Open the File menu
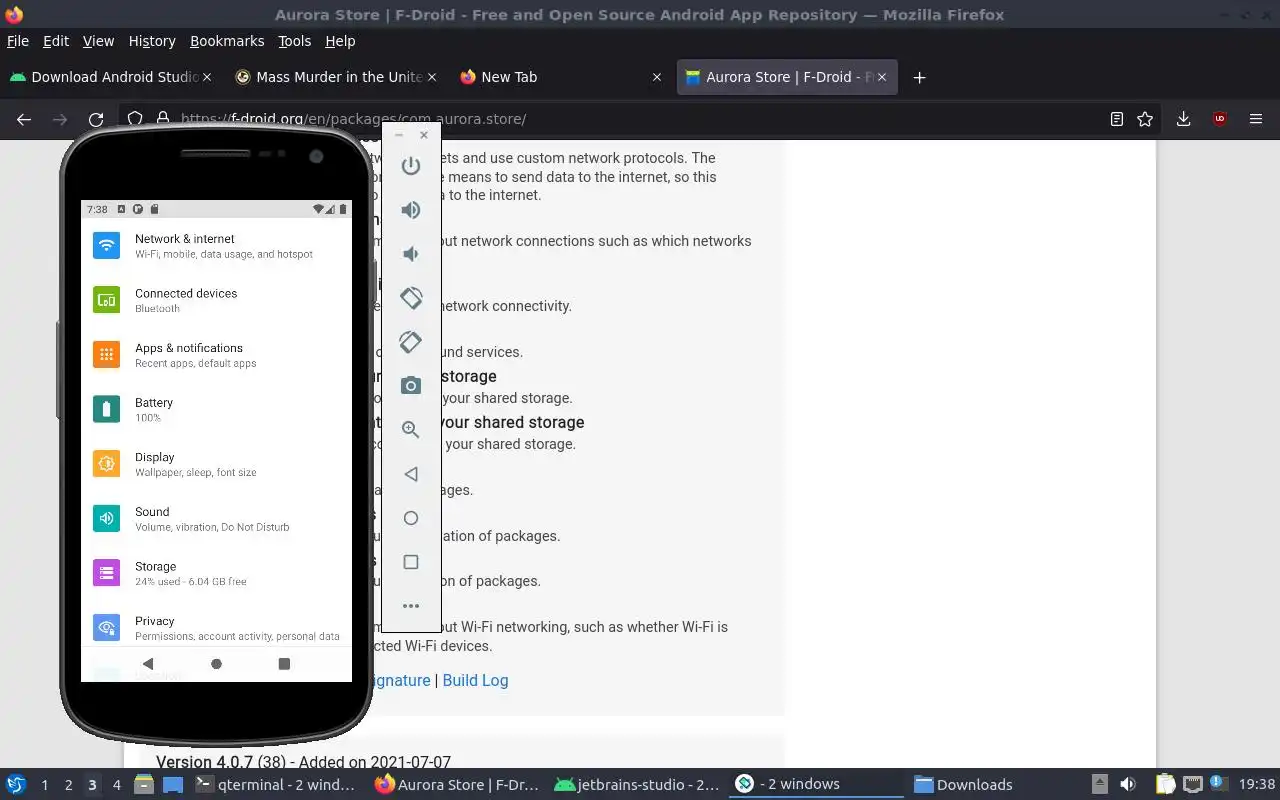This screenshot has height=800, width=1280. [x=18, y=41]
